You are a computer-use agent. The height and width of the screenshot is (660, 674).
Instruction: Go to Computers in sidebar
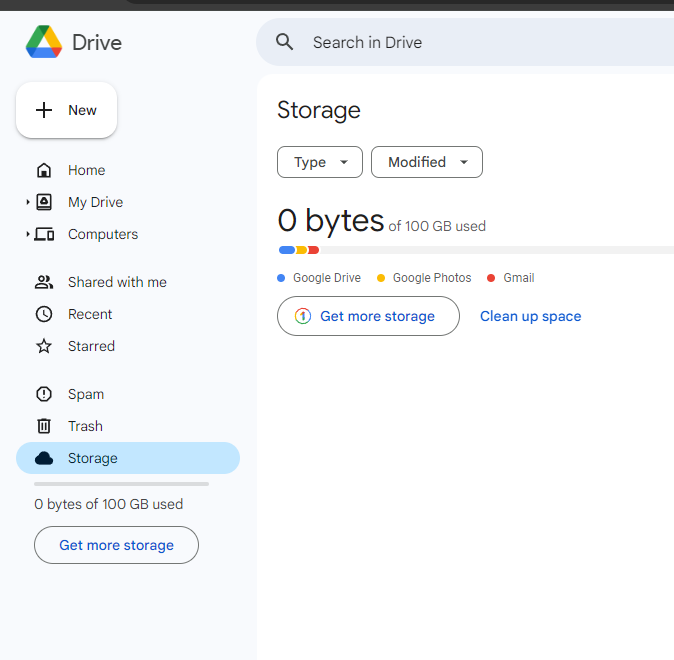pyautogui.click(x=103, y=234)
